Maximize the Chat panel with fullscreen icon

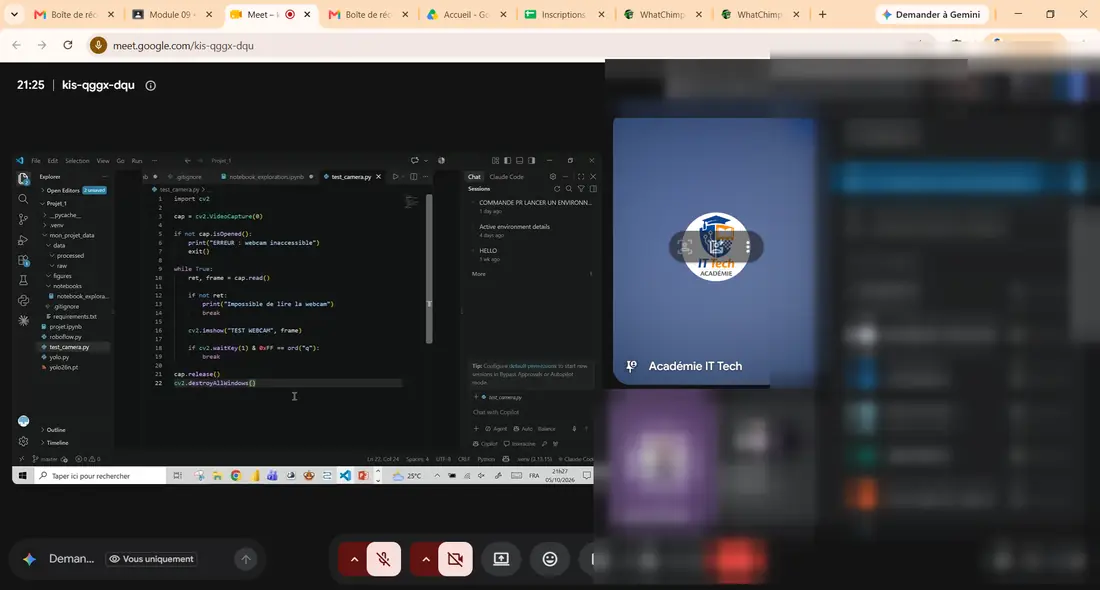point(581,177)
